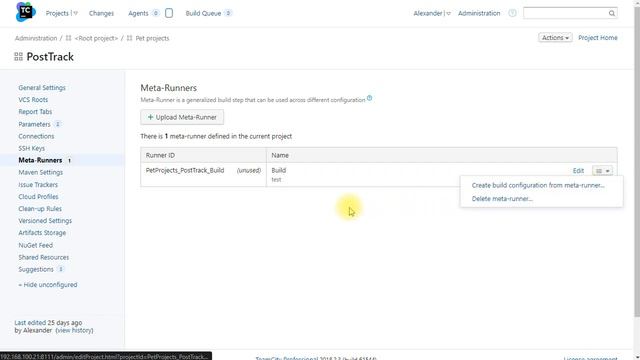This screenshot has width=640, height=360.
Task: Open Issue Trackers settings
Action: (38, 184)
